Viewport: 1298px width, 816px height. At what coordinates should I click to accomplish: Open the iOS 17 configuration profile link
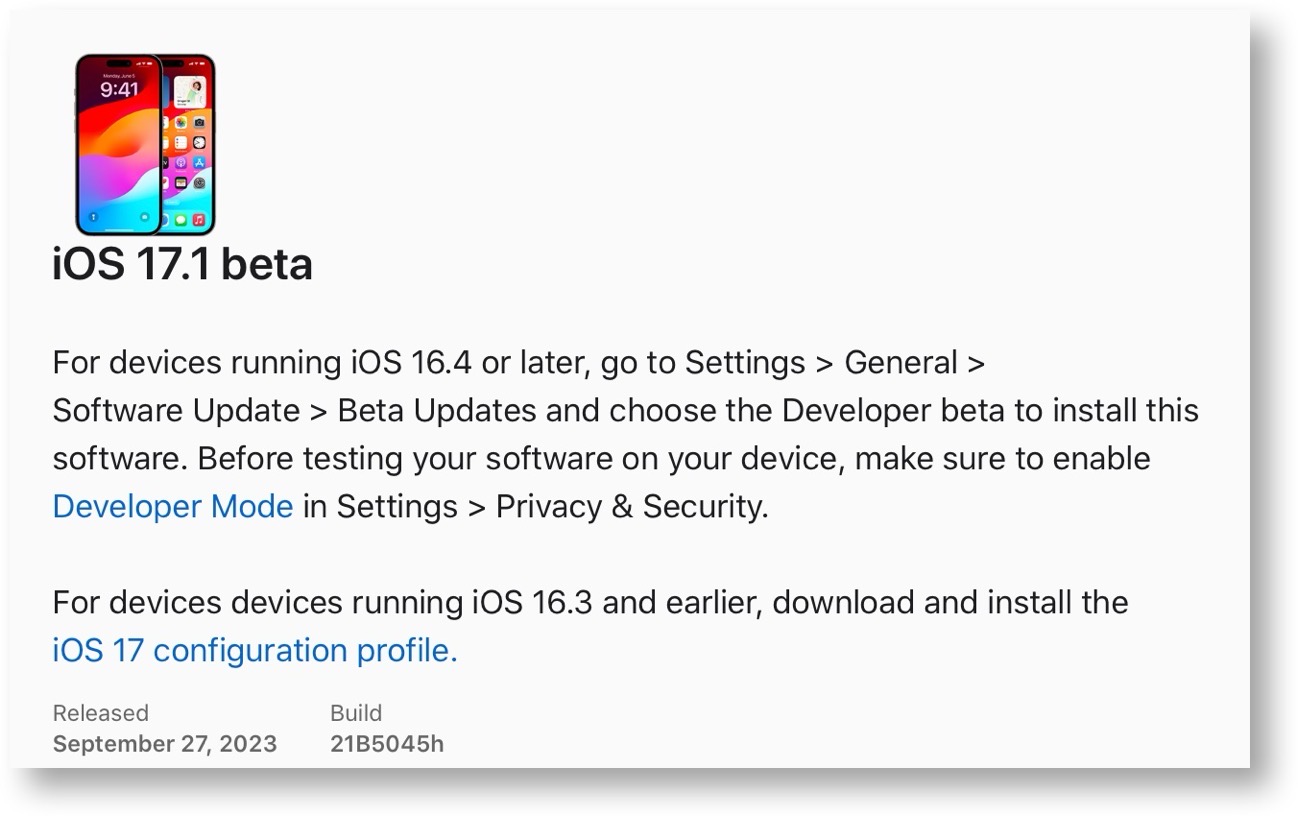click(x=255, y=651)
